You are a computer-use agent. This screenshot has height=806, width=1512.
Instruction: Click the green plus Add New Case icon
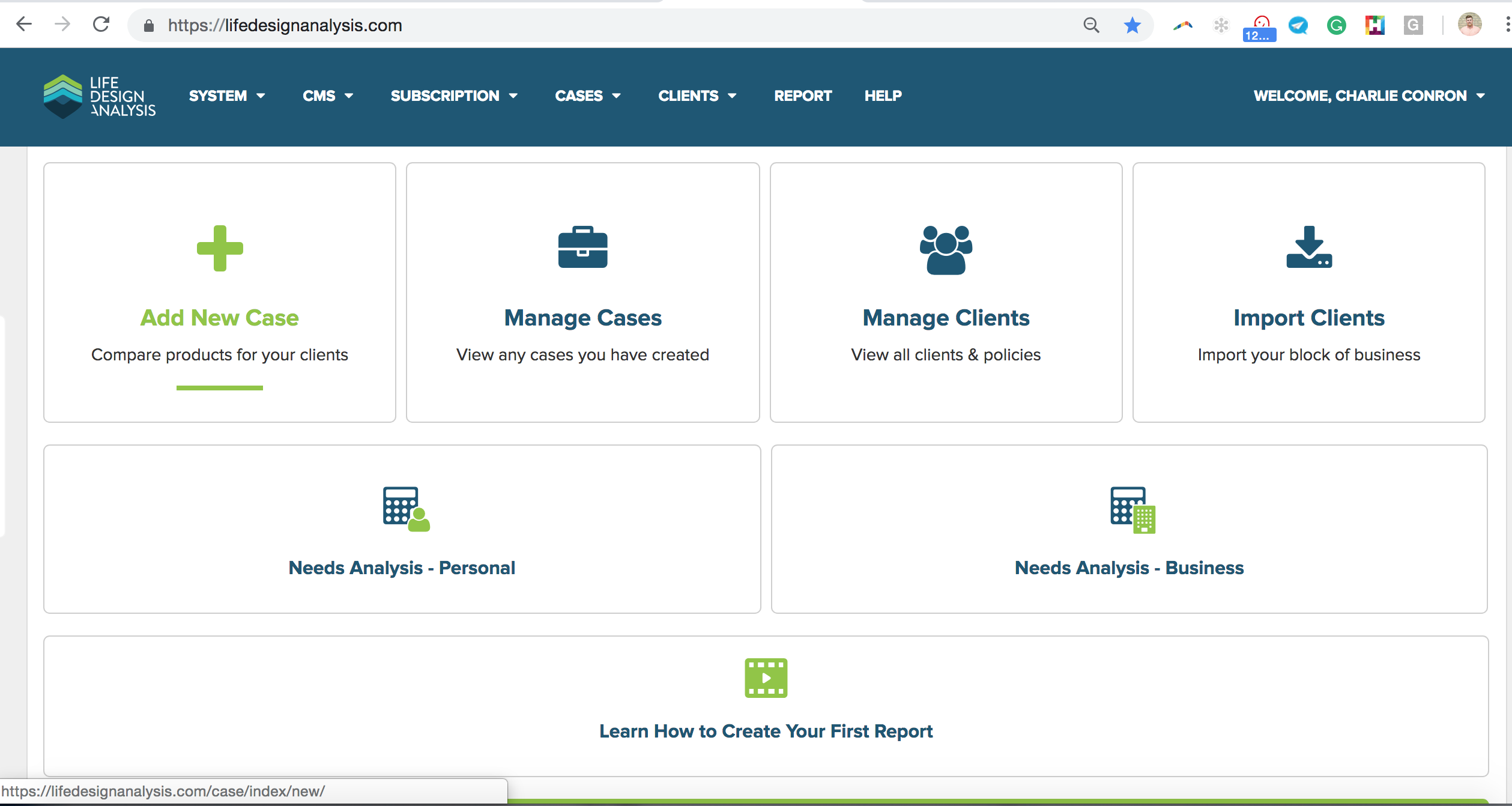(220, 248)
